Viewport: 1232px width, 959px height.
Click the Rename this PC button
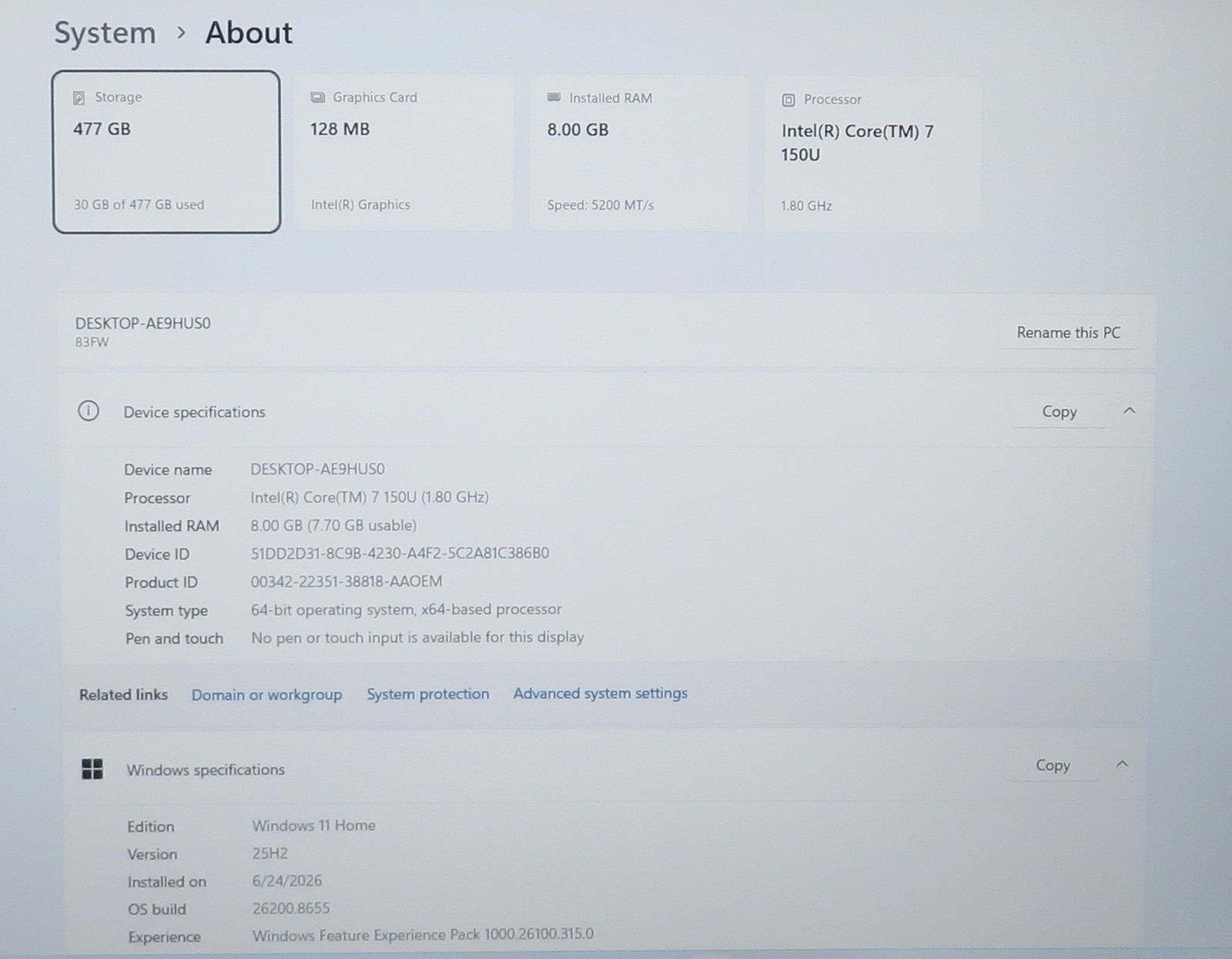point(1068,333)
